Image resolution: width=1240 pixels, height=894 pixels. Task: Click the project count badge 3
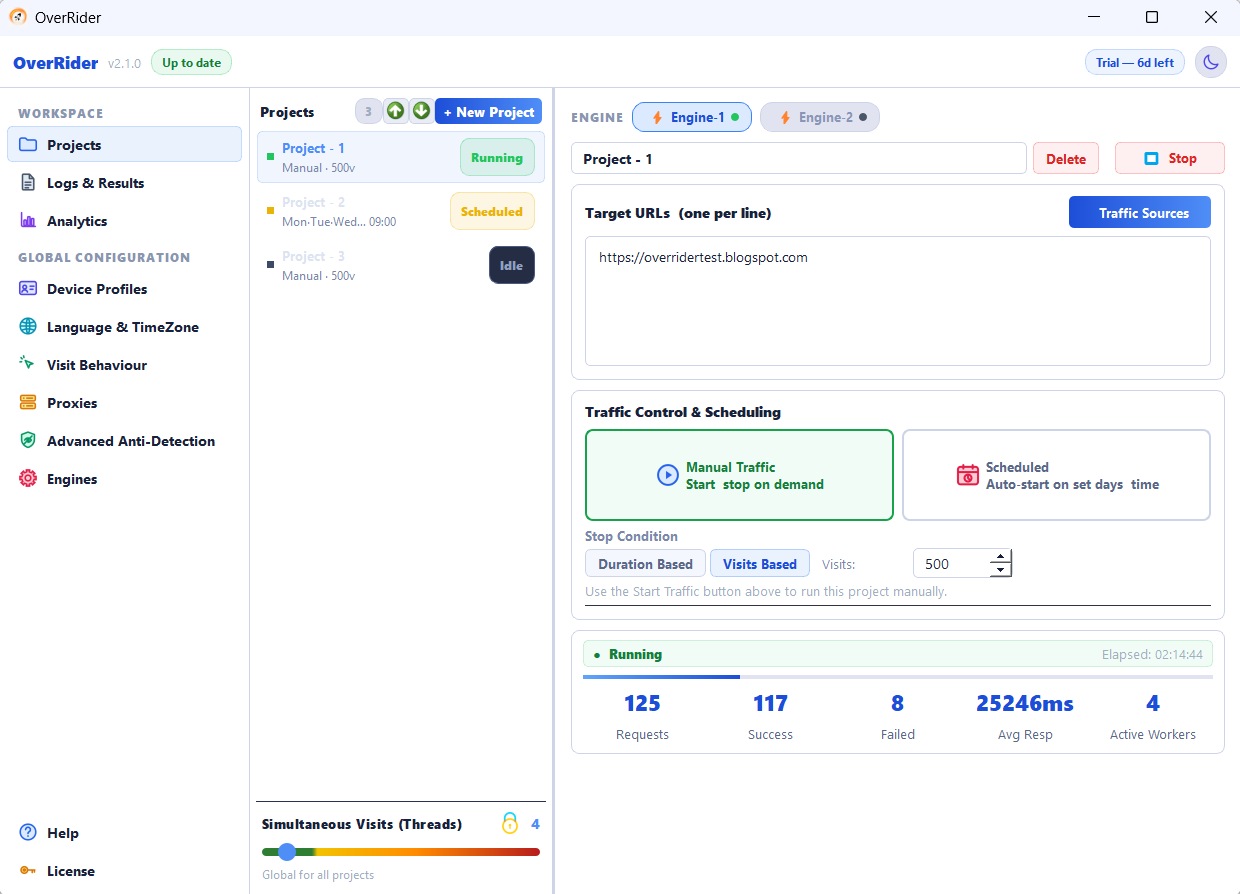(368, 111)
